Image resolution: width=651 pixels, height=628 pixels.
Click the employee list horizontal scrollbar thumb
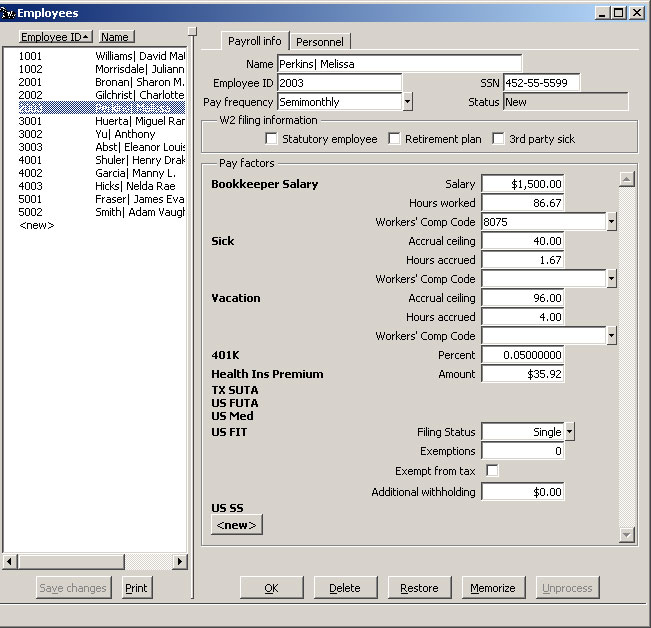click(71, 562)
